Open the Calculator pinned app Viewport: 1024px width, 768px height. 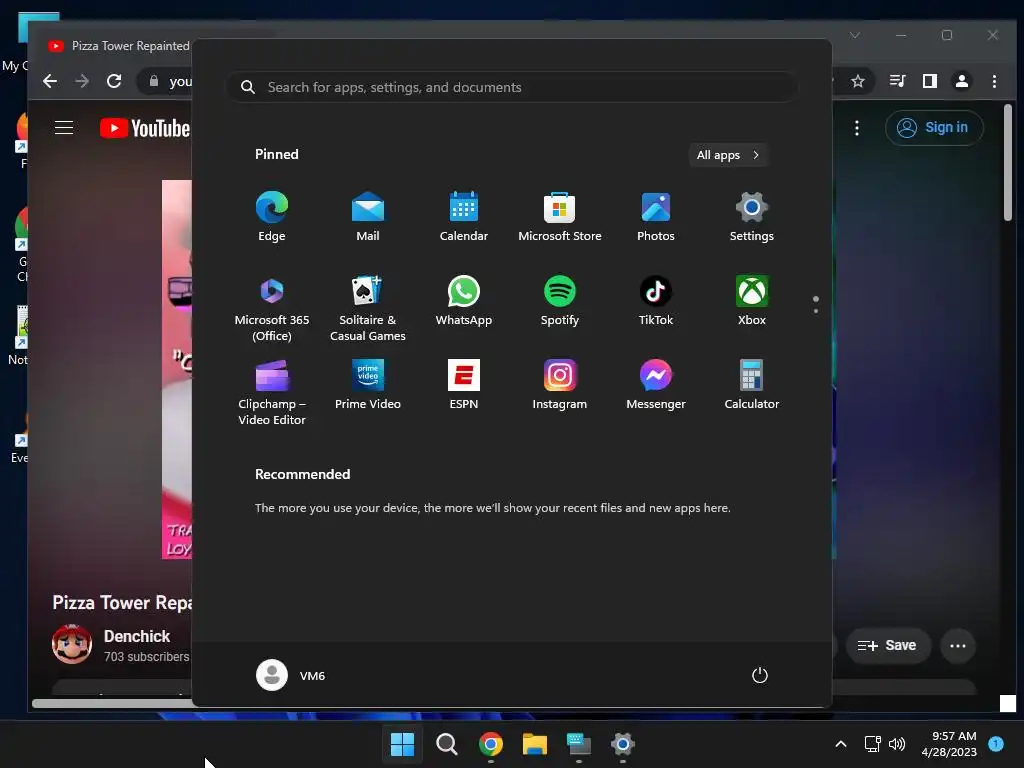pos(752,385)
